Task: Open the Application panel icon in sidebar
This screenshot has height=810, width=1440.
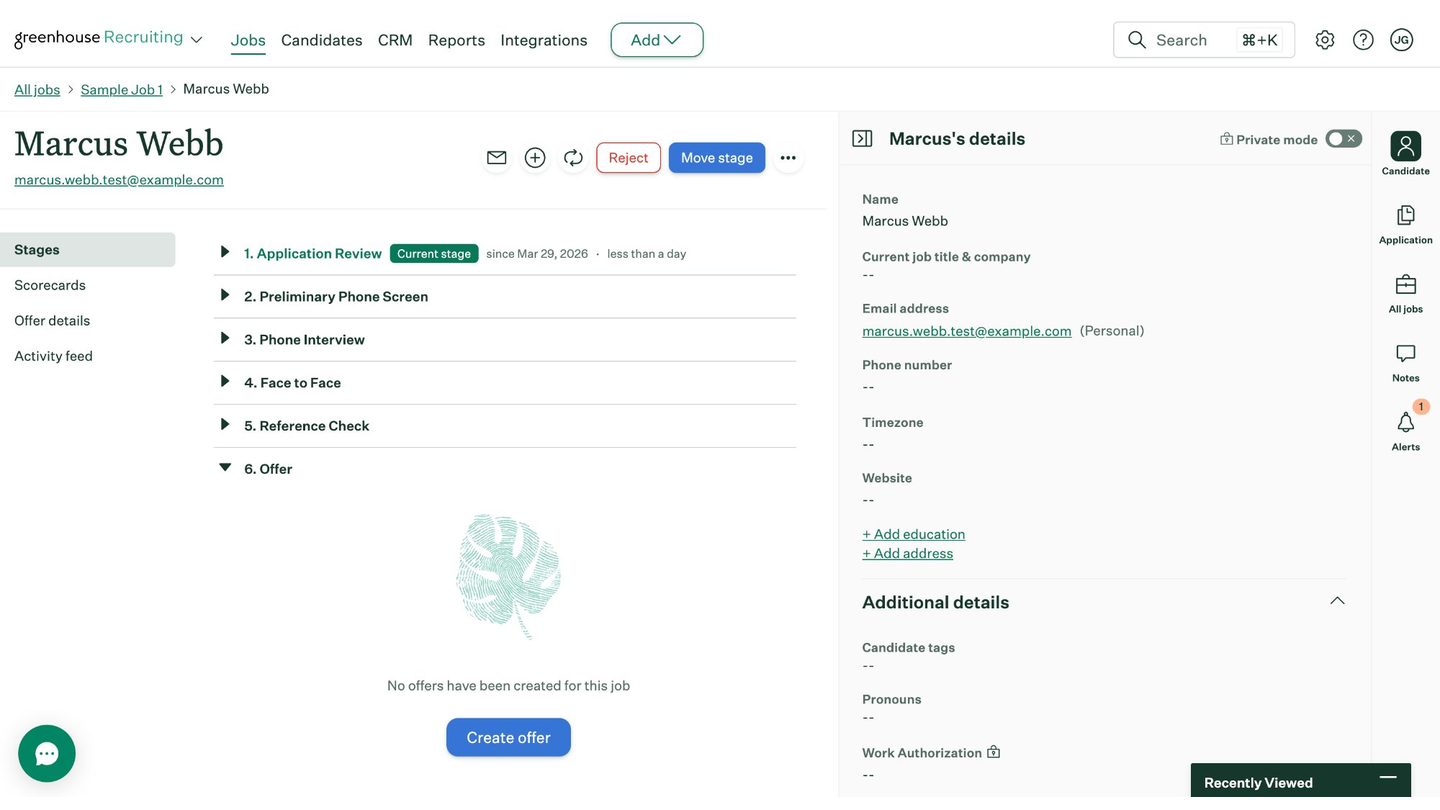Action: coord(1406,224)
